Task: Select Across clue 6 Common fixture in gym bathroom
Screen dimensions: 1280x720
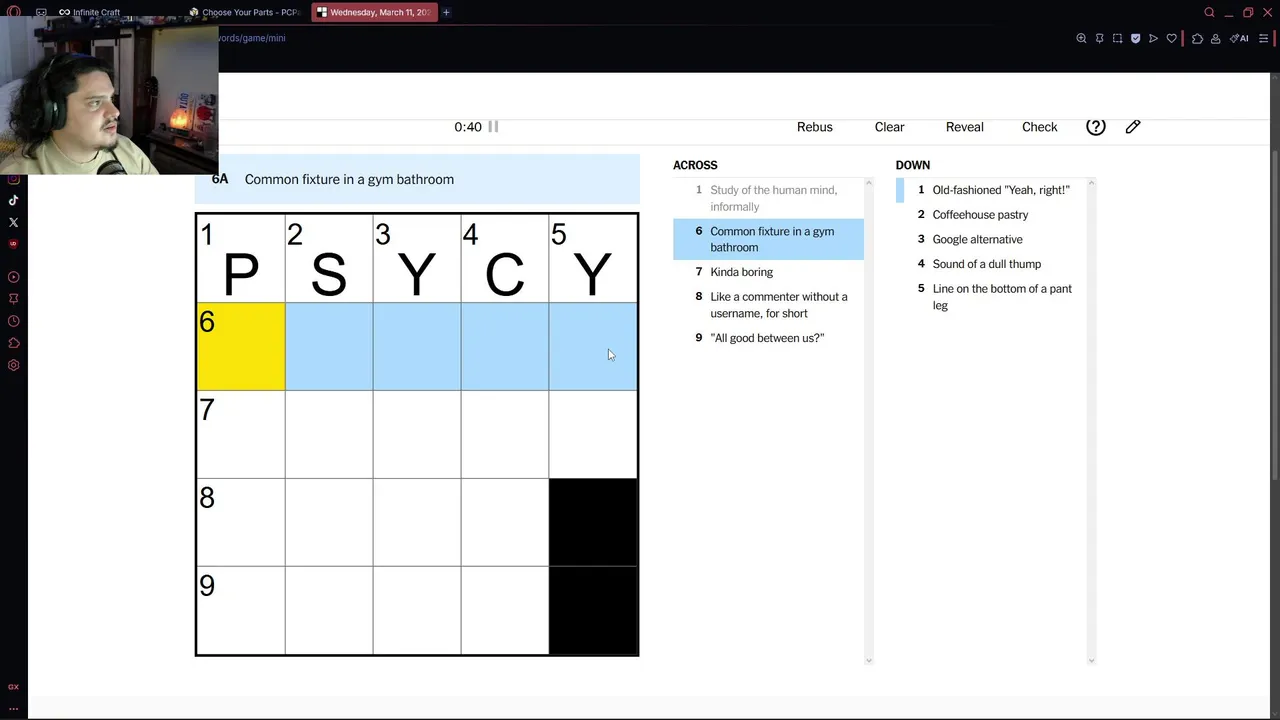Action: 768,239
